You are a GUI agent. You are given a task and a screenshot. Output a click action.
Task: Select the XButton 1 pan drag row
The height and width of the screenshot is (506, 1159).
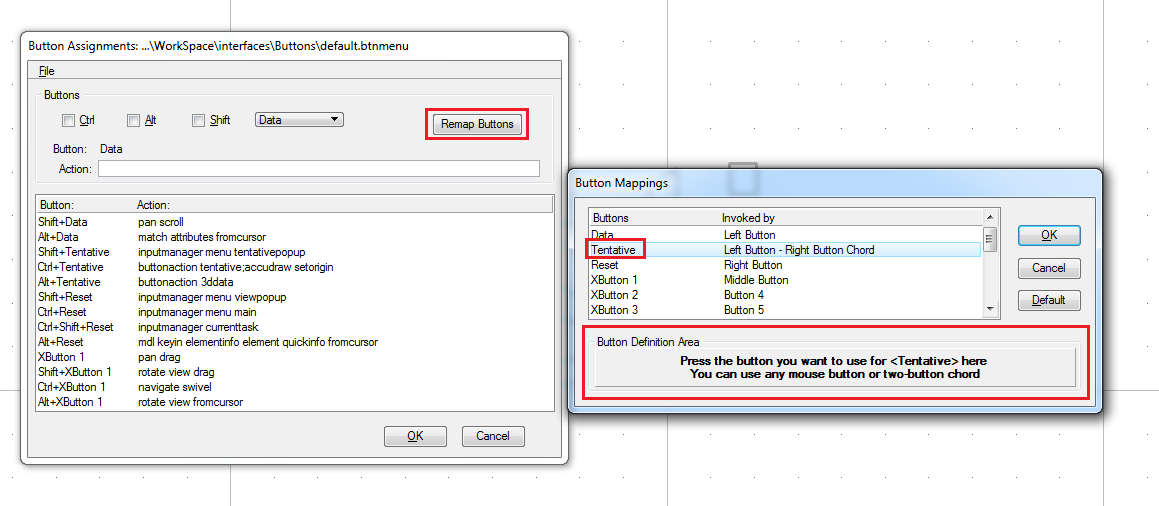tap(294, 357)
